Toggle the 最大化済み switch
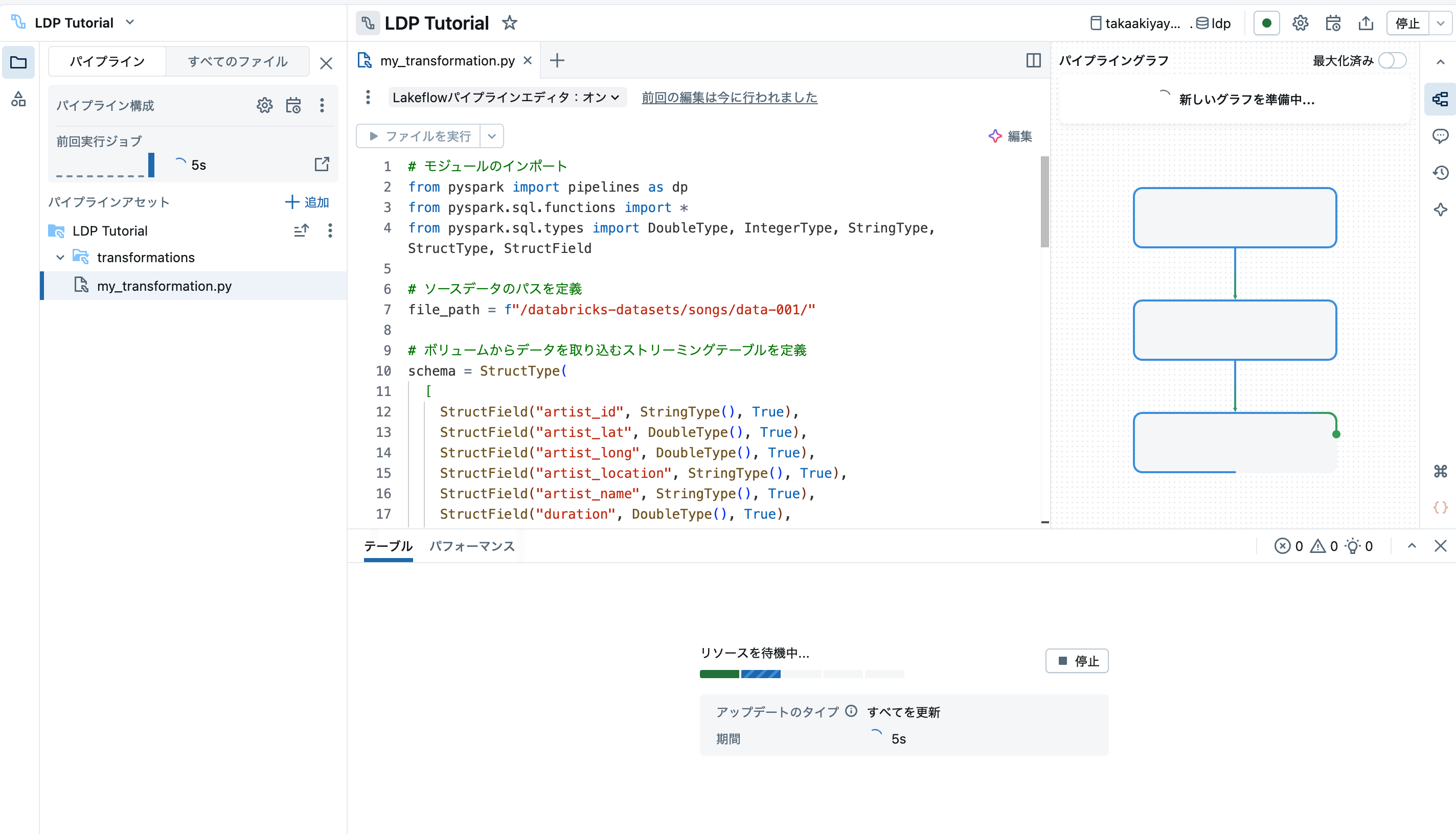Screen dimensions: 1456x834 pos(1393,60)
